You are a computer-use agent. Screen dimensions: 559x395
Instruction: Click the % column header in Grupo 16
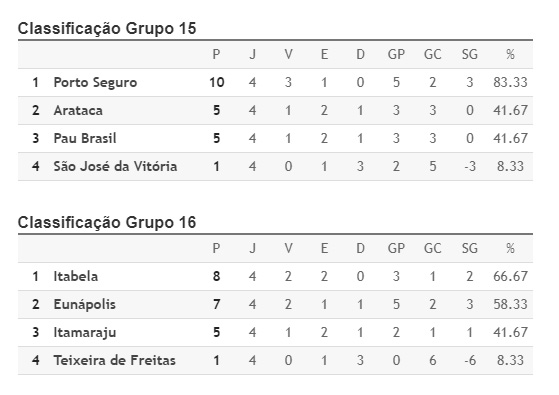[510, 248]
